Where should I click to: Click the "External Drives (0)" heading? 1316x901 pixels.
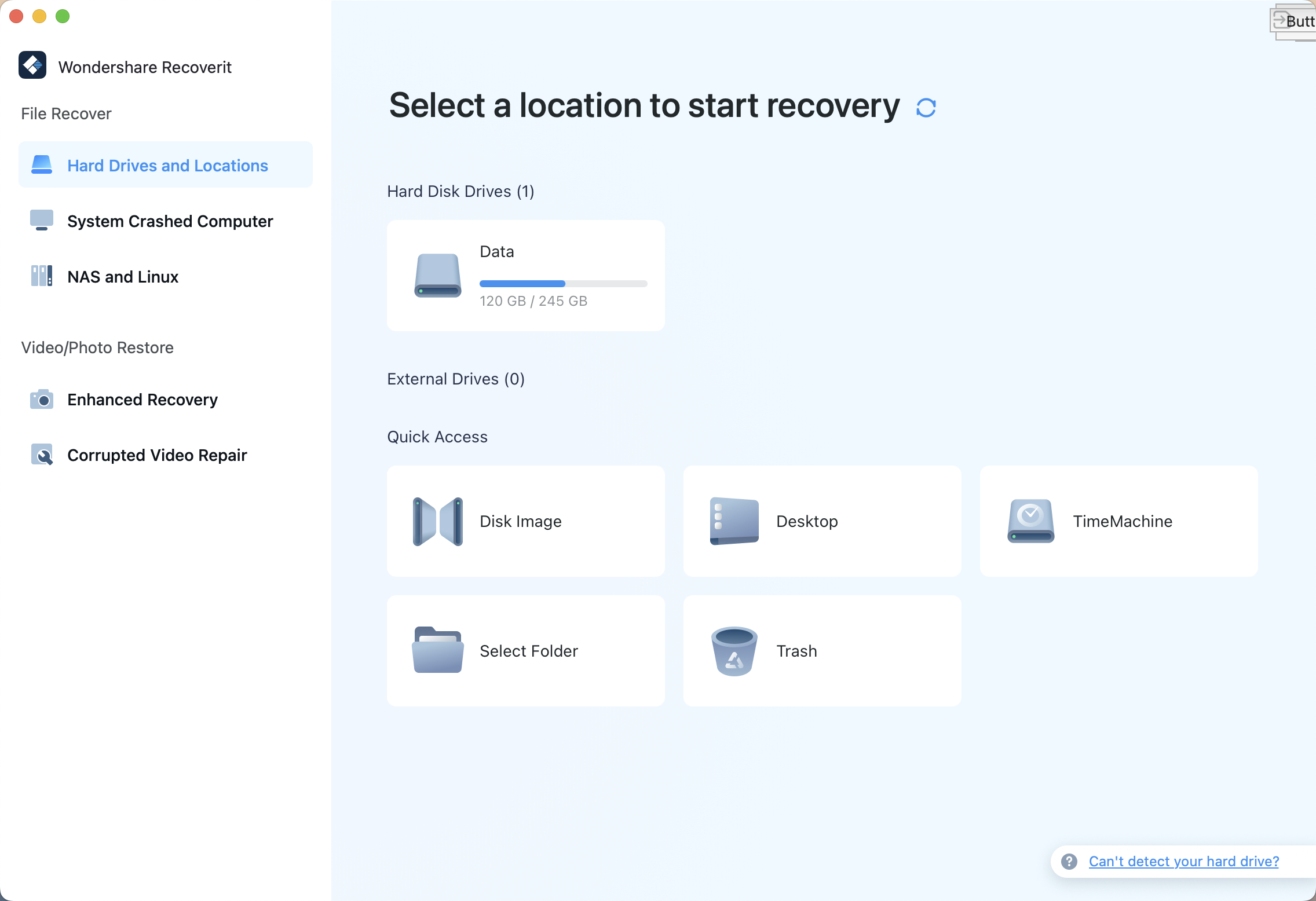coord(456,379)
